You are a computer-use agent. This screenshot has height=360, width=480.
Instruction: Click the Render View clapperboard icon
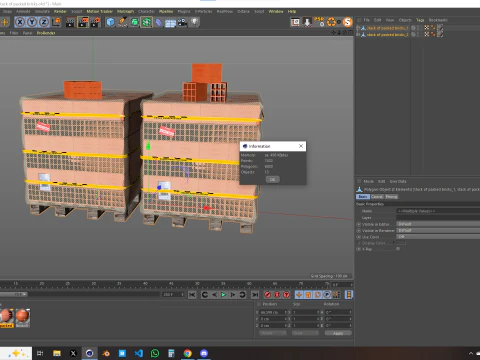tap(70, 22)
